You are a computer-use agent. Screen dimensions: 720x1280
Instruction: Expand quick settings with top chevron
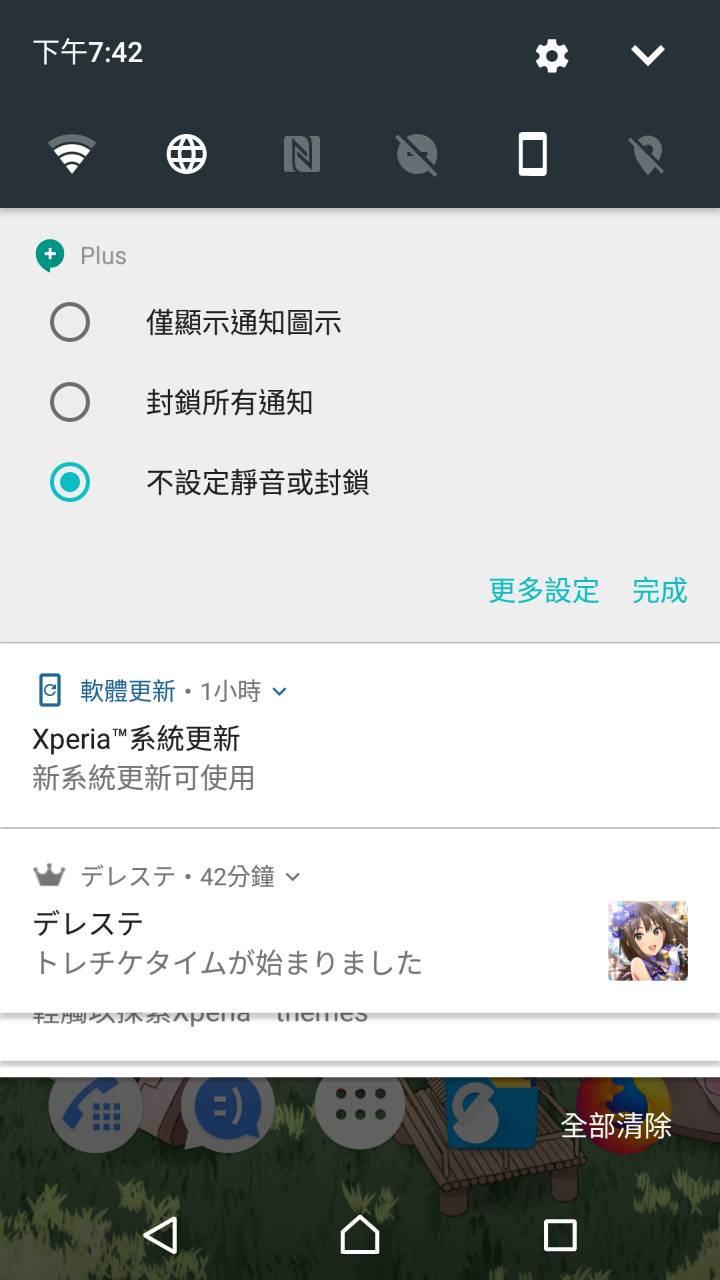point(648,55)
